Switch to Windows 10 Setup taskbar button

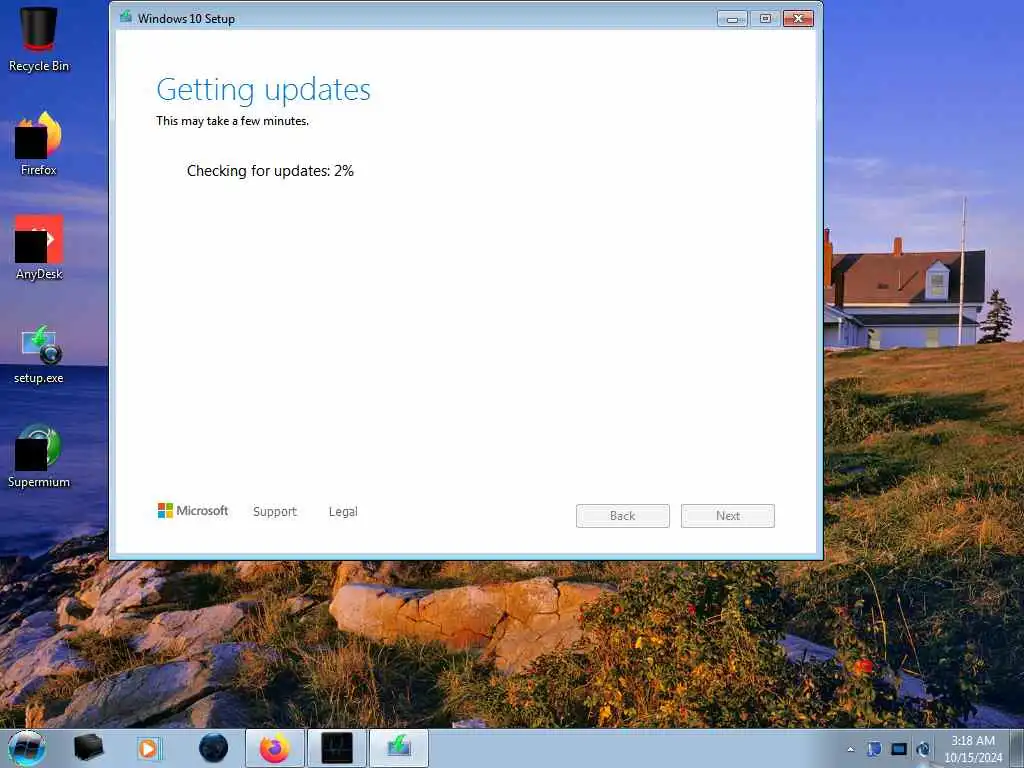coord(399,748)
